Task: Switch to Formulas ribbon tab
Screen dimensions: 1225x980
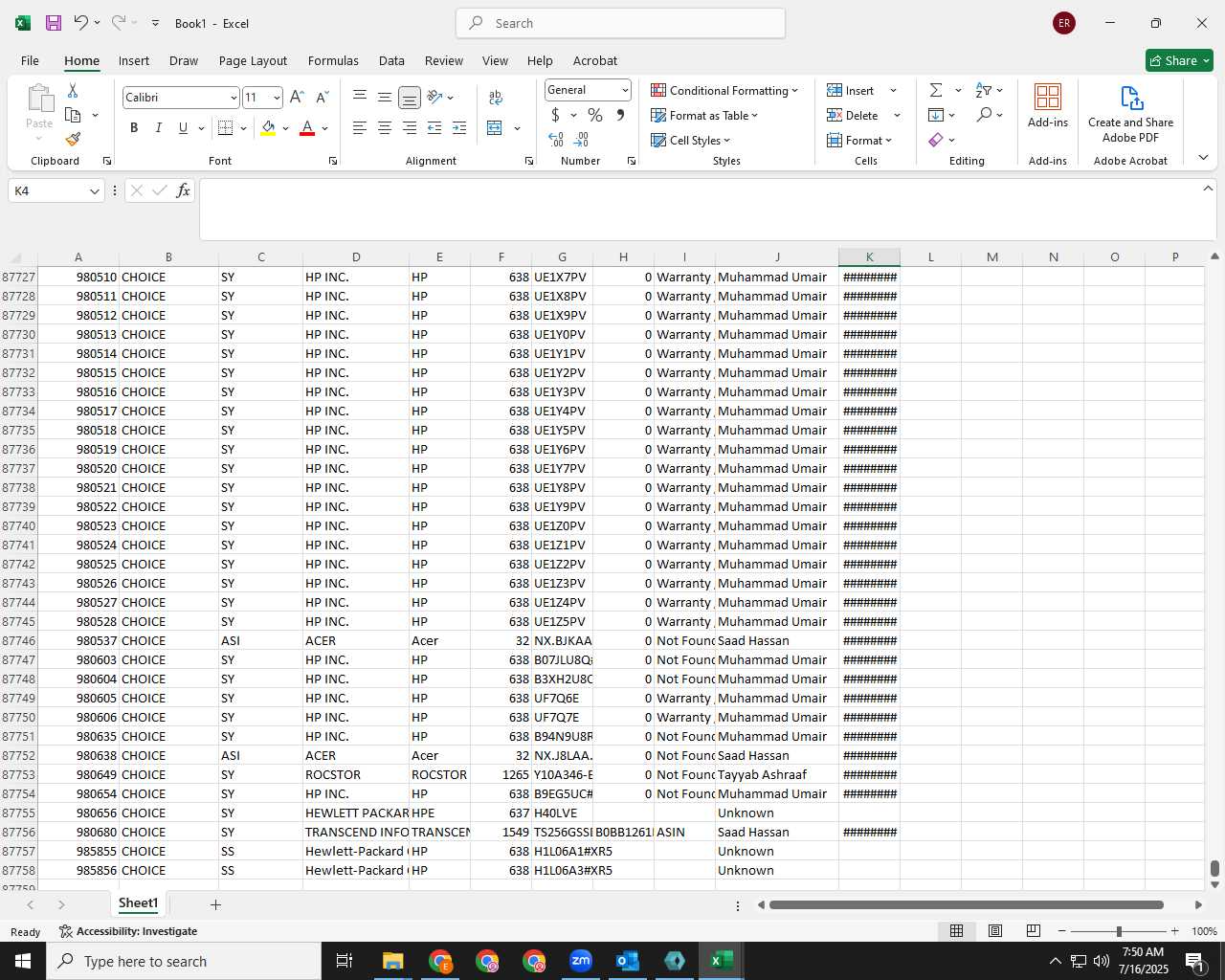Action: (x=333, y=60)
